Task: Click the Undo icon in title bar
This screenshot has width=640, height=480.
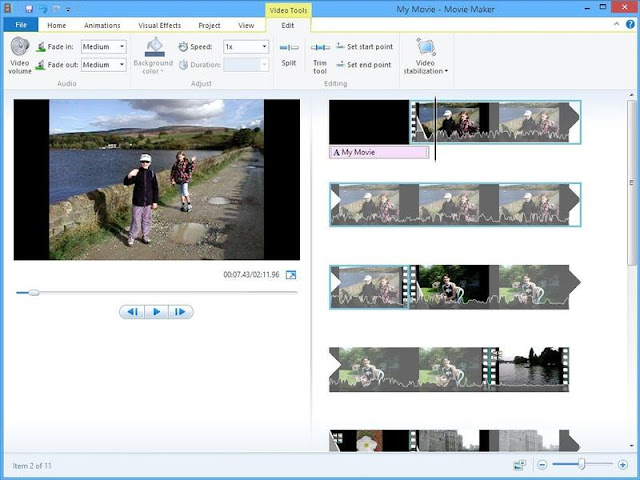Action: point(42,9)
